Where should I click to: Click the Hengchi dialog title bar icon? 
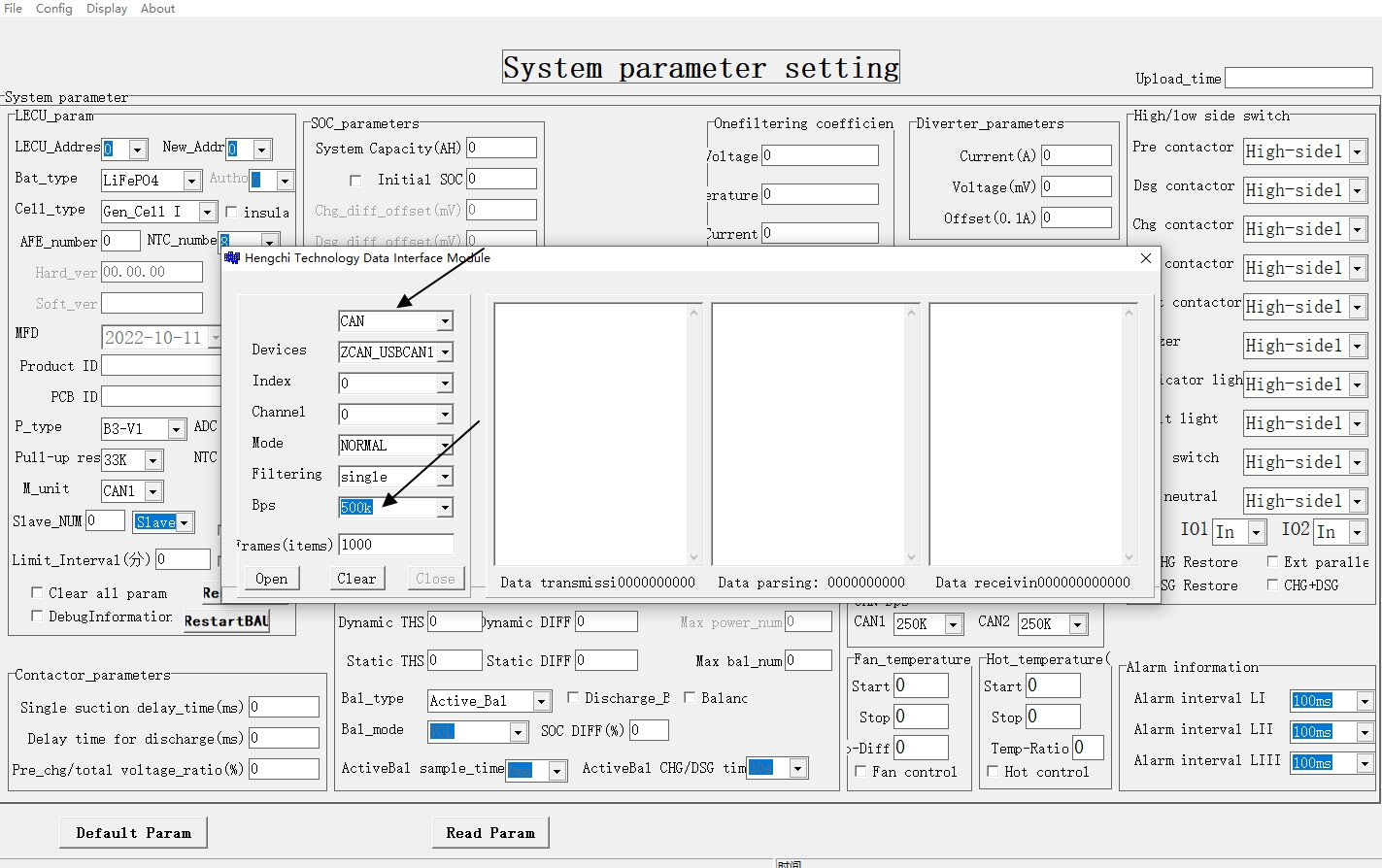point(232,258)
